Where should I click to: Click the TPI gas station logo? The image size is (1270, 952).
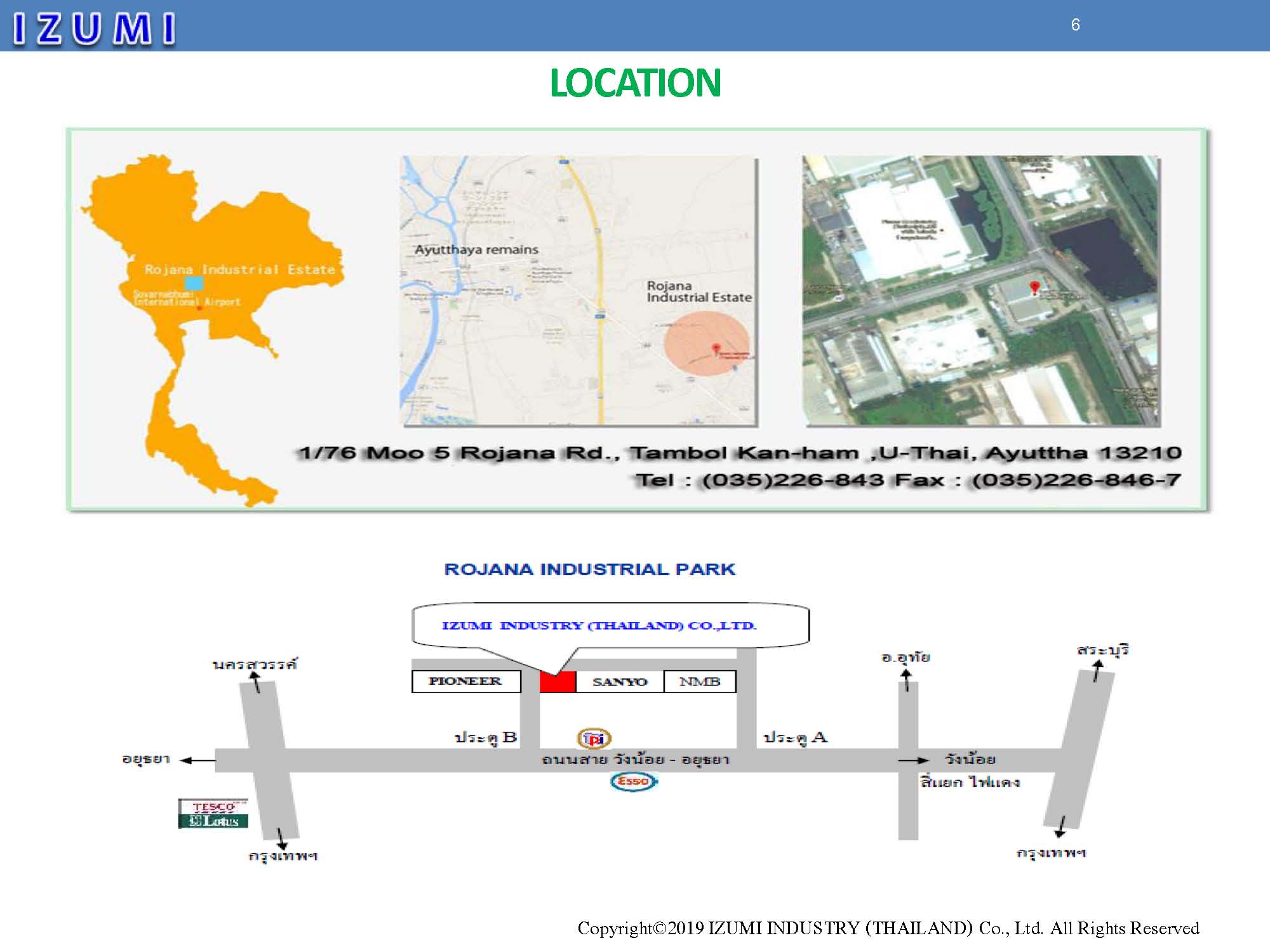[x=594, y=738]
